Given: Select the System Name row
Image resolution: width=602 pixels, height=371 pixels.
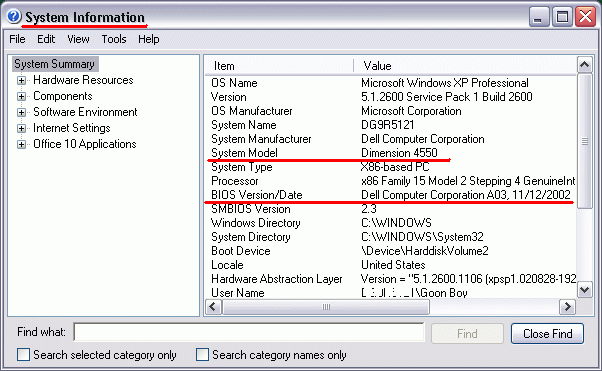Looking at the screenshot, I should coord(391,125).
